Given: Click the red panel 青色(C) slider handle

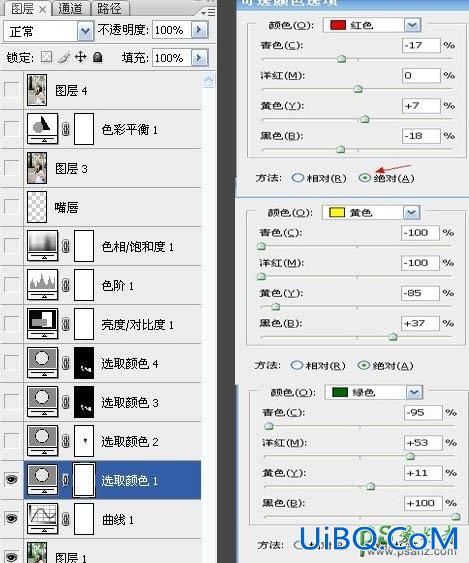Looking at the screenshot, I should [342, 59].
